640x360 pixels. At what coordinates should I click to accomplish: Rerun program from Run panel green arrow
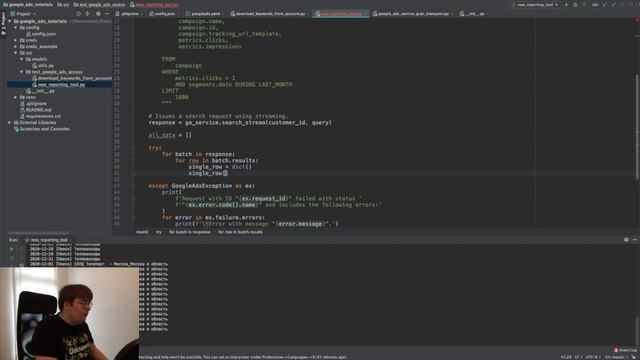coord(11,249)
